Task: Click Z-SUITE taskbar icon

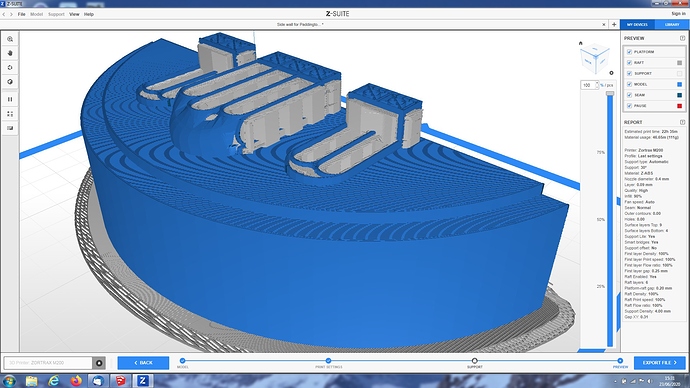Action: pos(143,381)
